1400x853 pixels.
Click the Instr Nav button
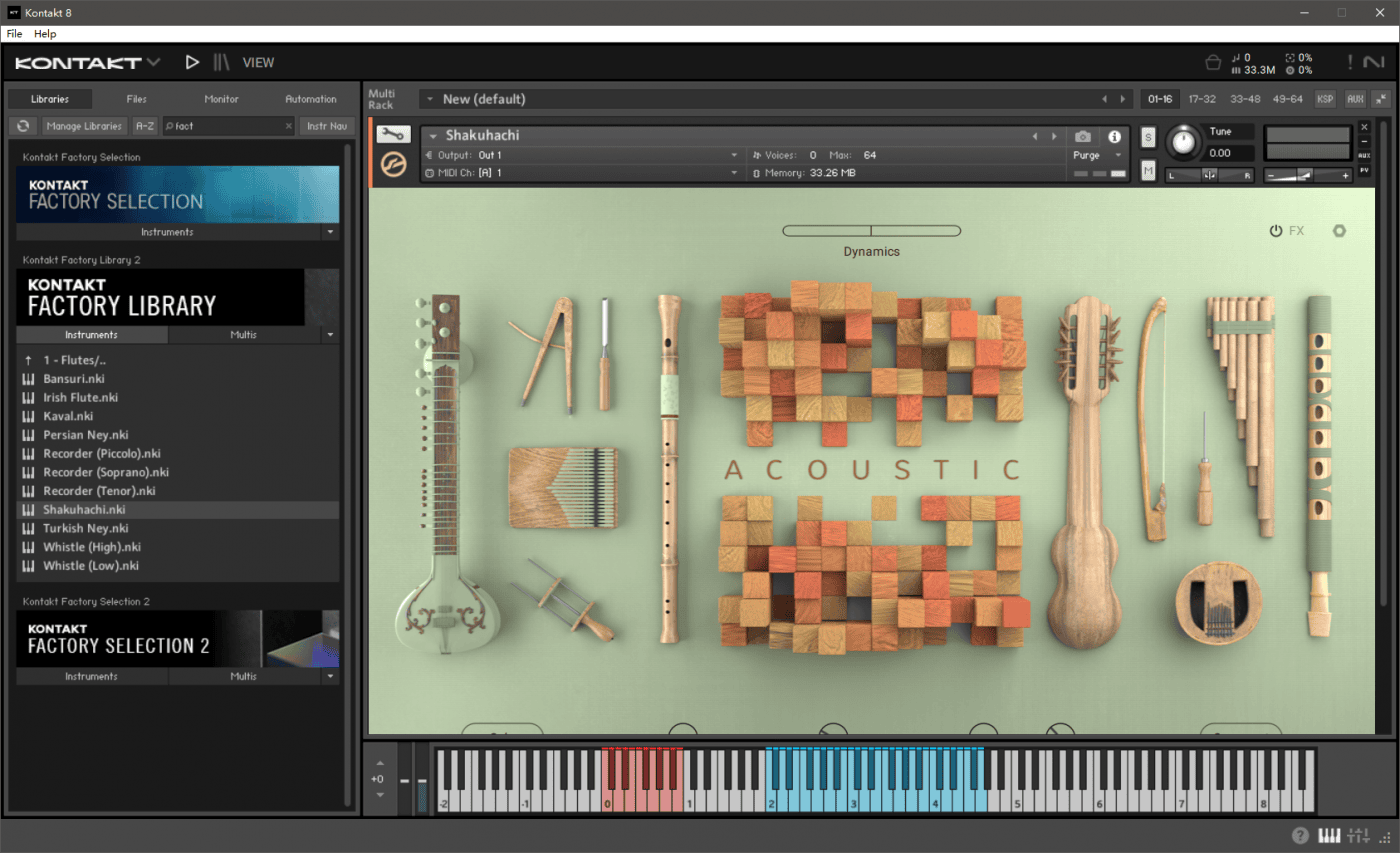tap(327, 126)
